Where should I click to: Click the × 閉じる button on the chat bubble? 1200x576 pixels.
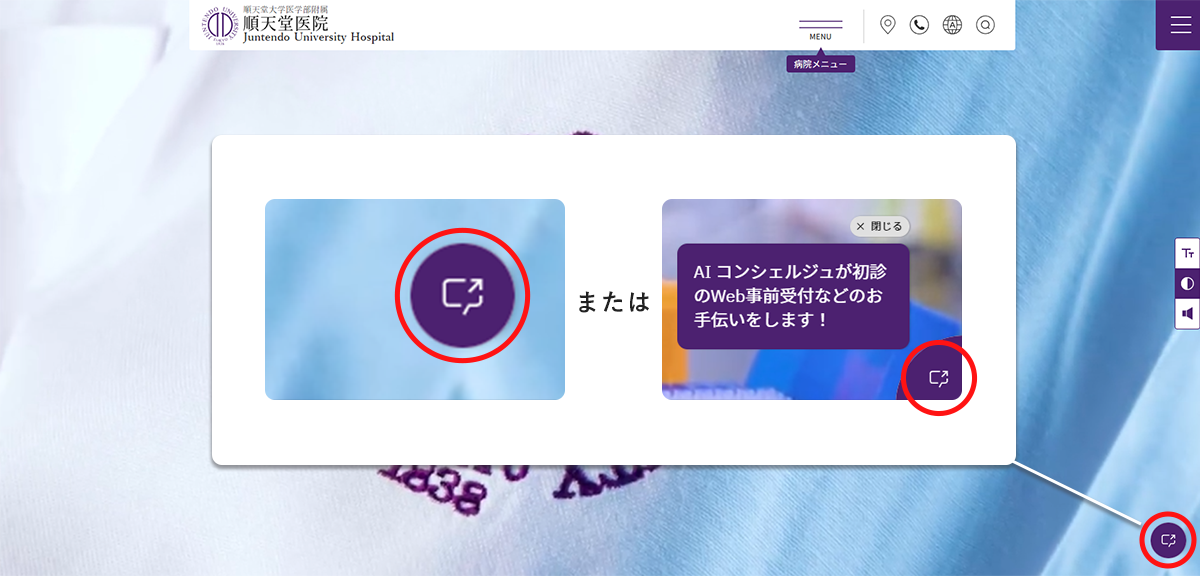(879, 227)
